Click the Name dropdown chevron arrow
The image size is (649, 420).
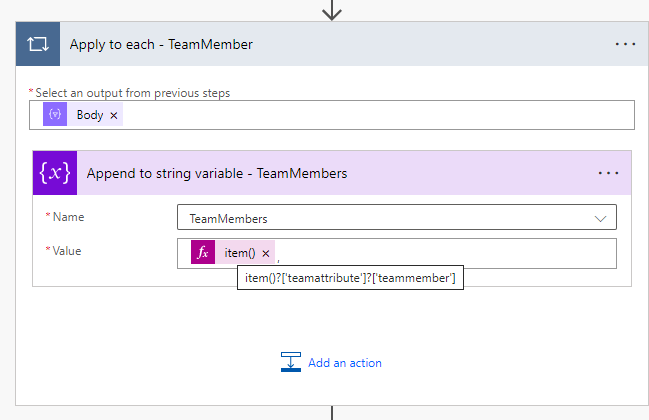[x=600, y=218]
